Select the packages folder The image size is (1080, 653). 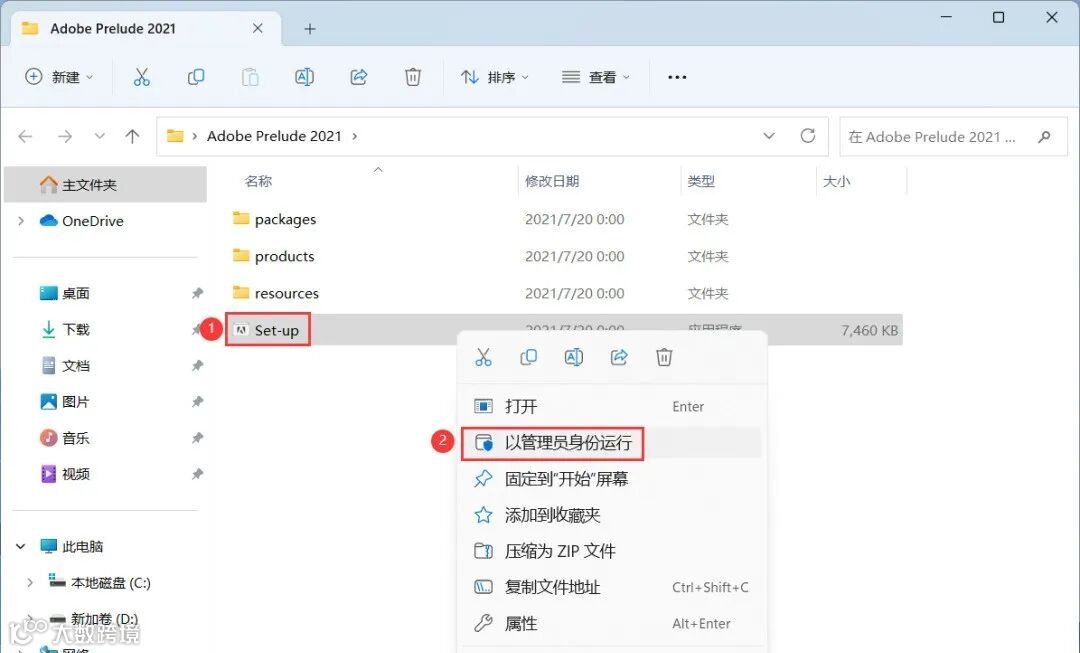tap(285, 219)
